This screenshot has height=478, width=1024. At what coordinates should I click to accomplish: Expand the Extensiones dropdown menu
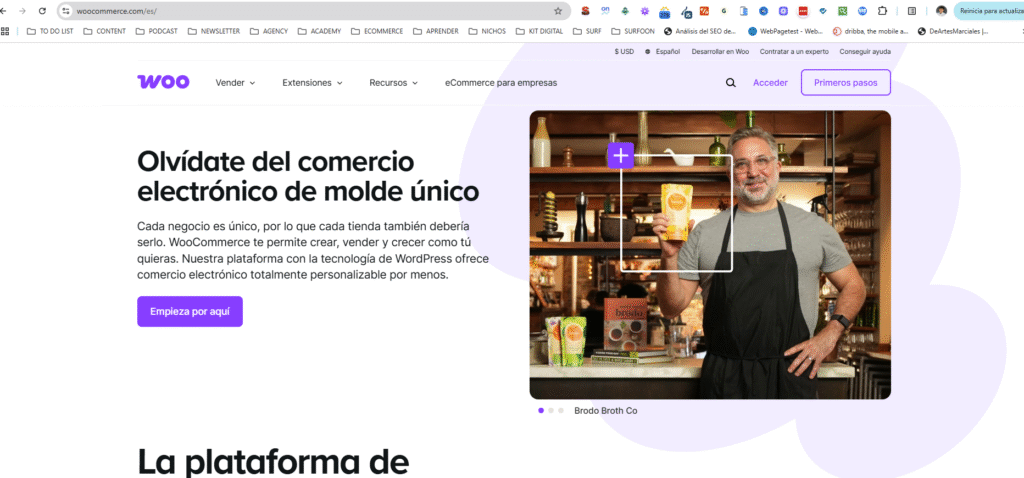point(312,83)
